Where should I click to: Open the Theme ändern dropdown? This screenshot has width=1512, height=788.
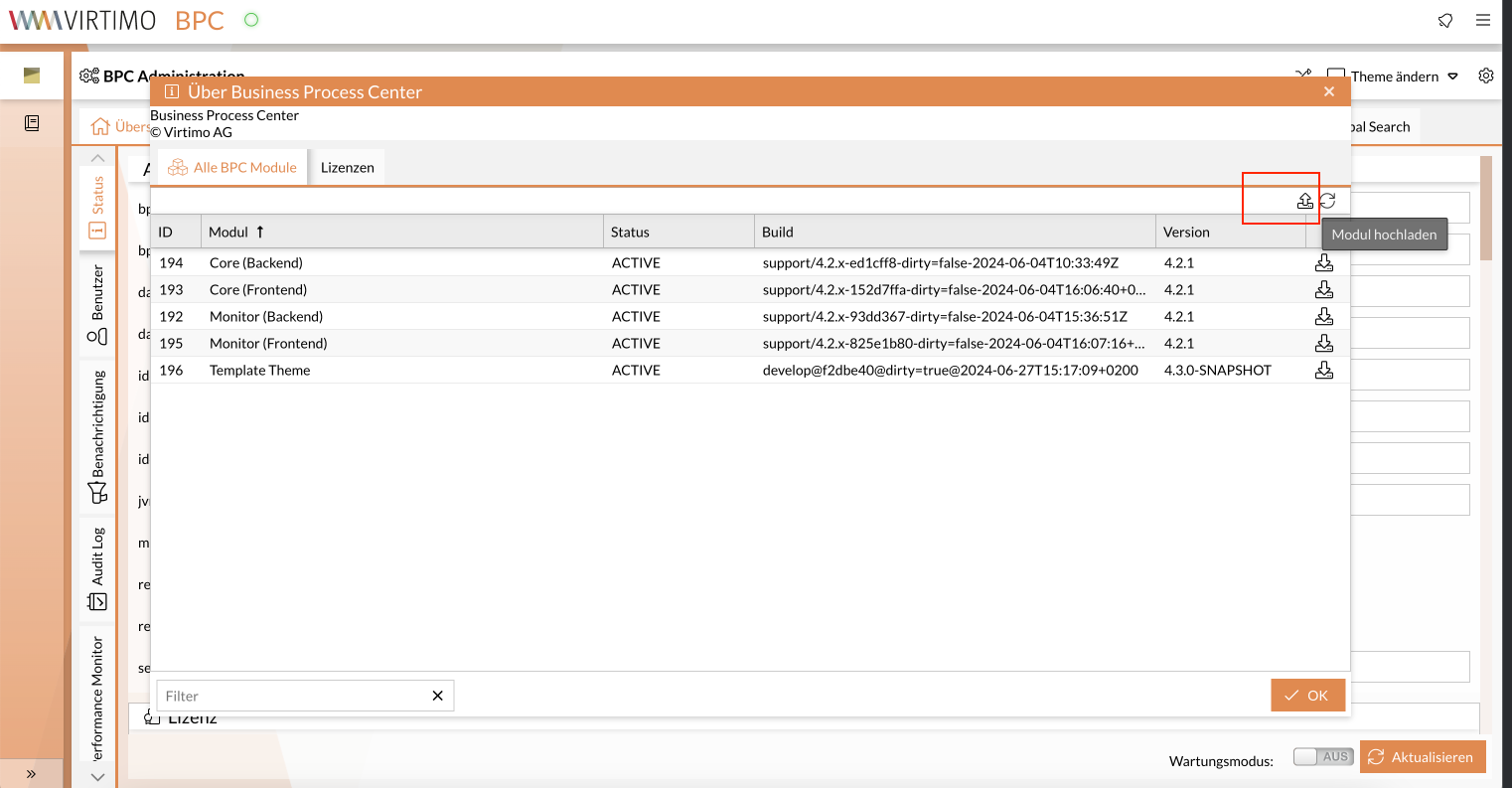click(1452, 76)
